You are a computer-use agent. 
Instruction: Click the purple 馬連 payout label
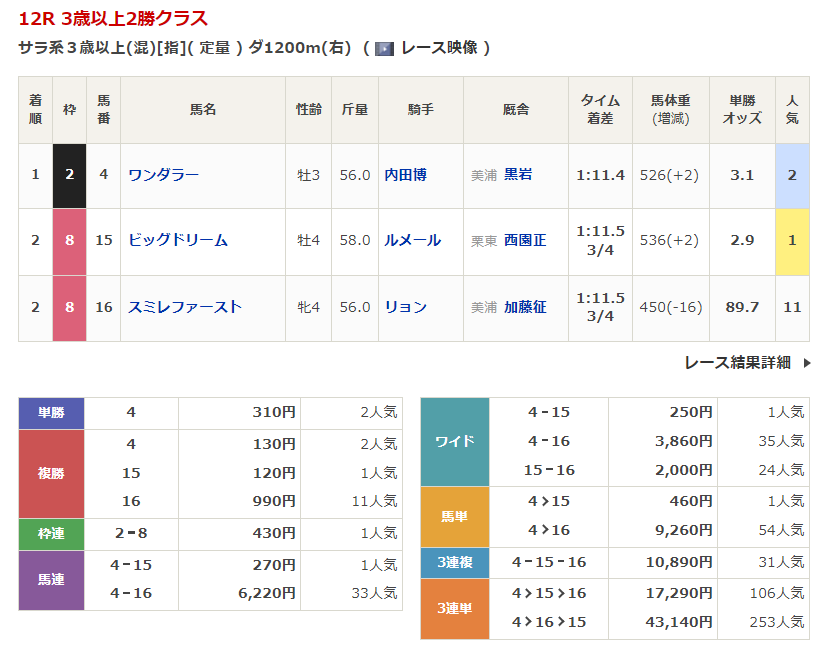tap(51, 580)
